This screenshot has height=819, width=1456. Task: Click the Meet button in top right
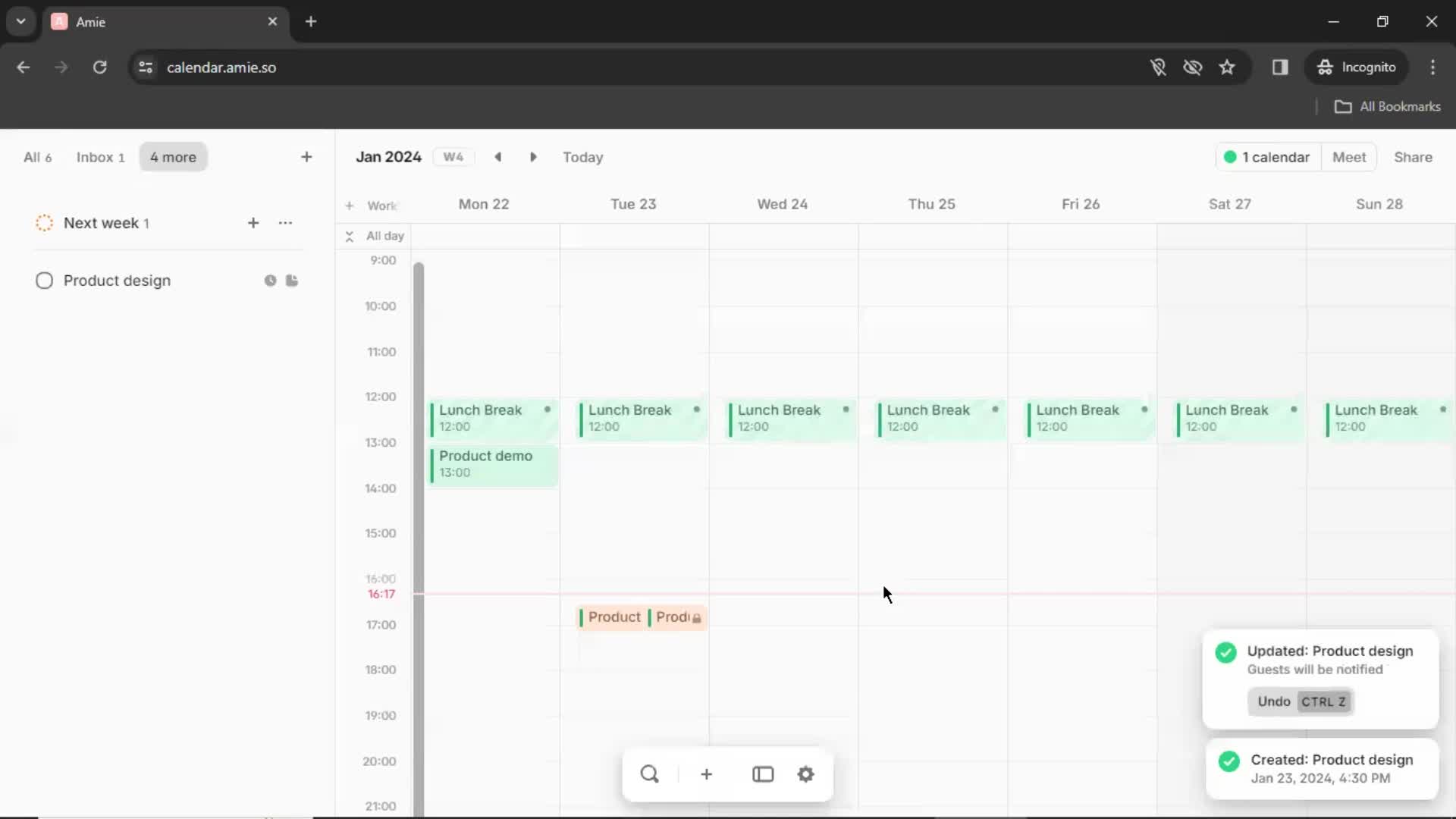tap(1349, 157)
